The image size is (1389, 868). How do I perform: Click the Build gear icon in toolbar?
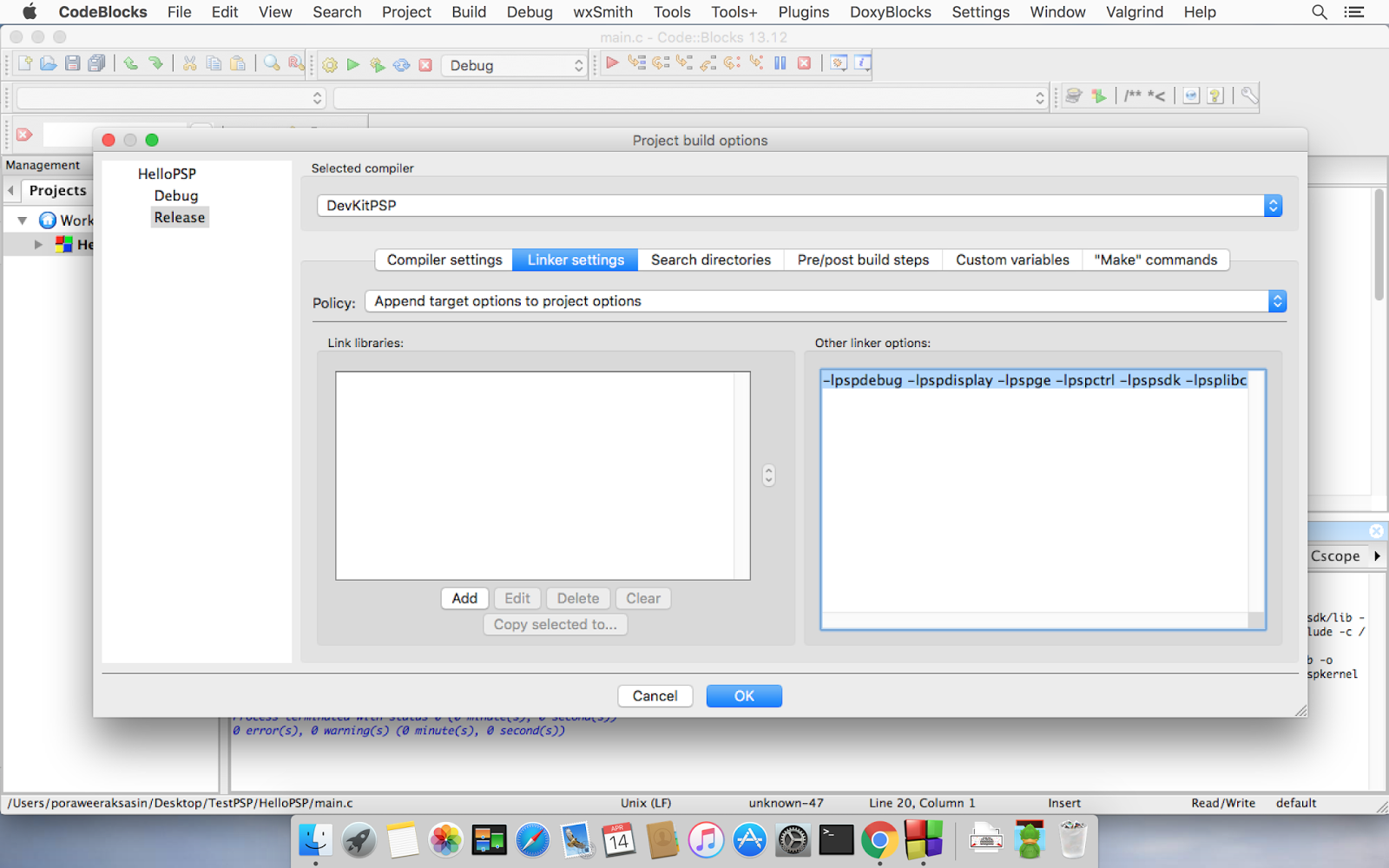click(x=330, y=64)
